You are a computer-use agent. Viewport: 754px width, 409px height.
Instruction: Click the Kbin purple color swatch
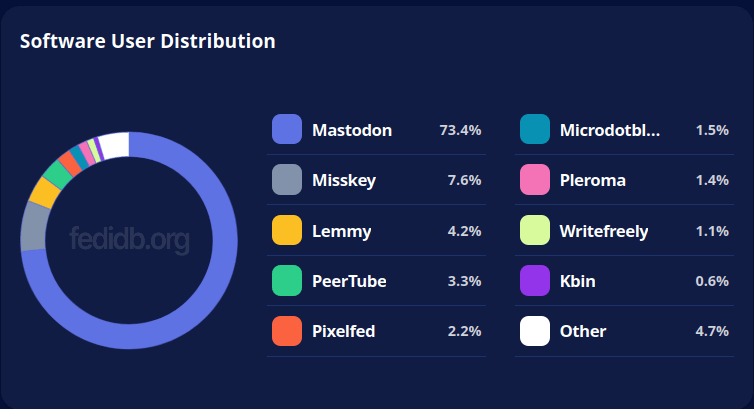click(x=535, y=281)
